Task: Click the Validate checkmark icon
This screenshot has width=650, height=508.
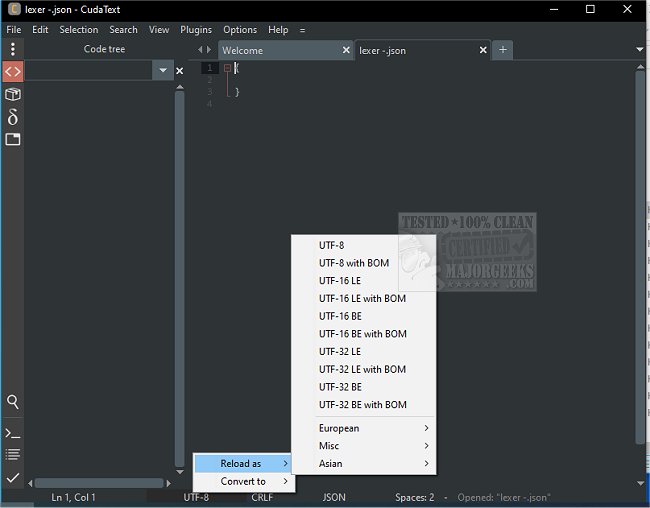Action: [12, 479]
